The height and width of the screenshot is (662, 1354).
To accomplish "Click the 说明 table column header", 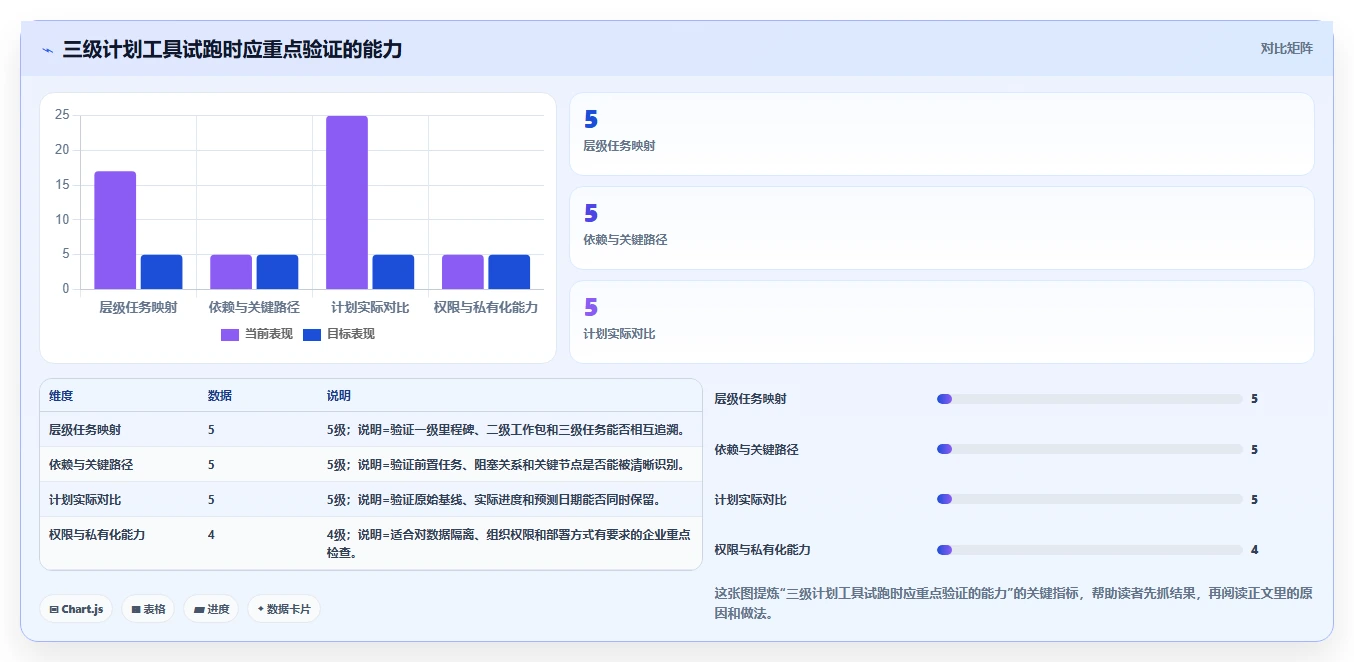I will tap(339, 396).
